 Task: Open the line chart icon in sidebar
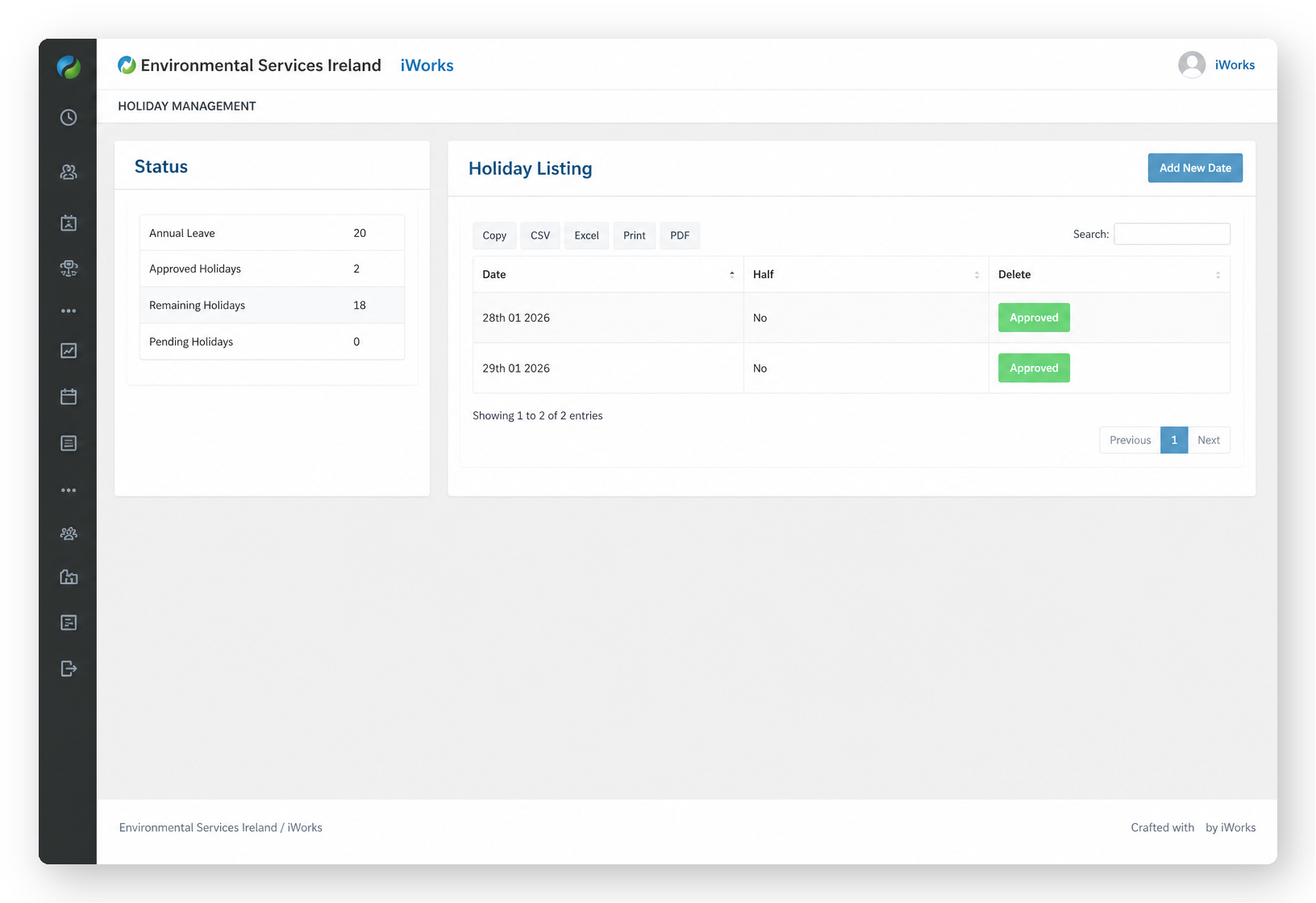coord(69,351)
